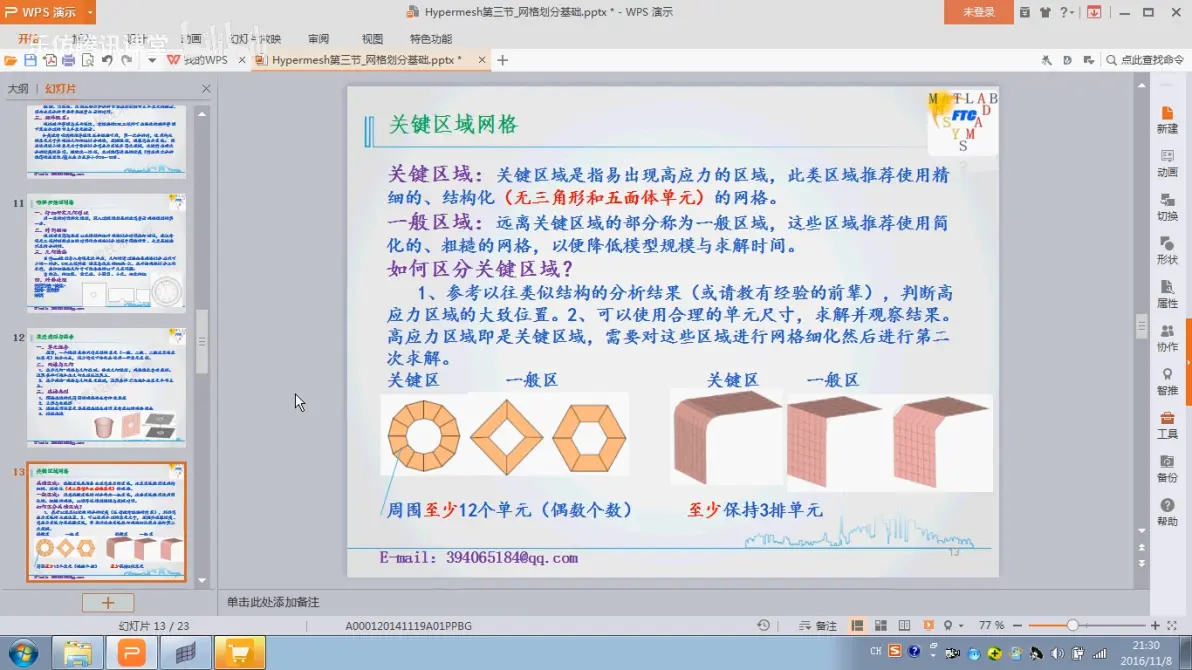The width and height of the screenshot is (1192, 670).
Task: Click the 77 % zoom level
Action: point(991,626)
